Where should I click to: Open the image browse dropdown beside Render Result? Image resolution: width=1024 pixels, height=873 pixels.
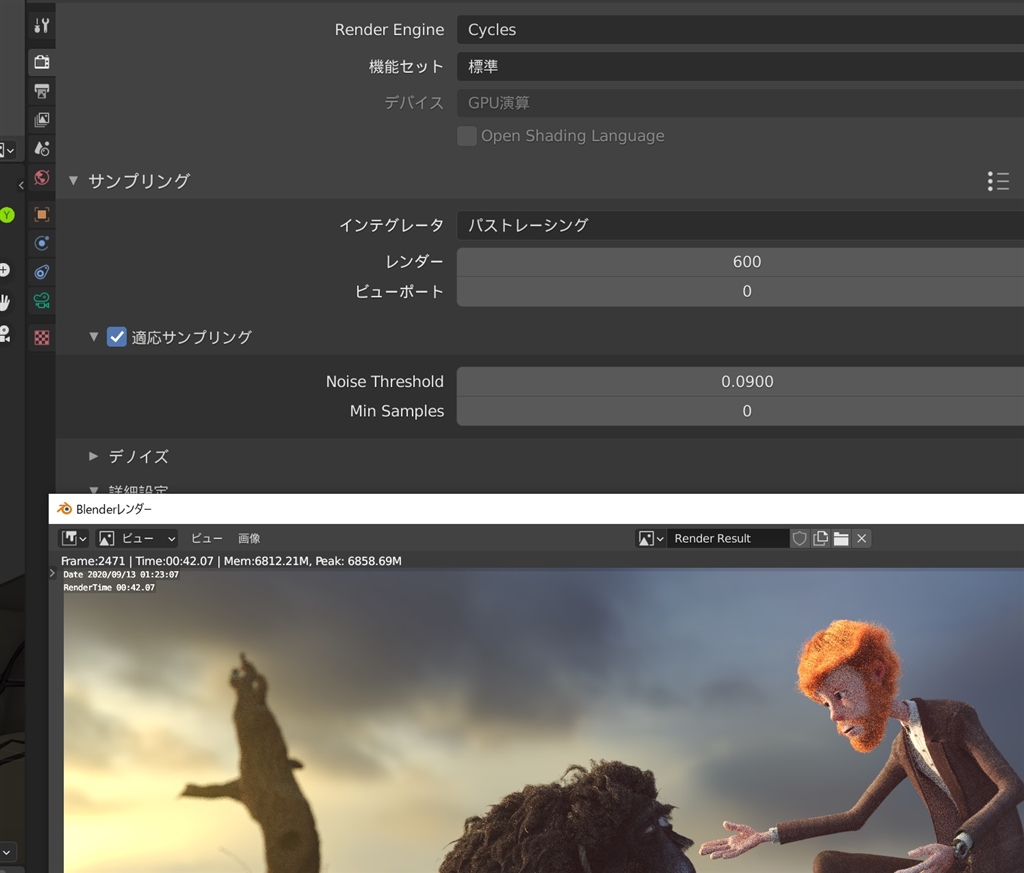651,538
